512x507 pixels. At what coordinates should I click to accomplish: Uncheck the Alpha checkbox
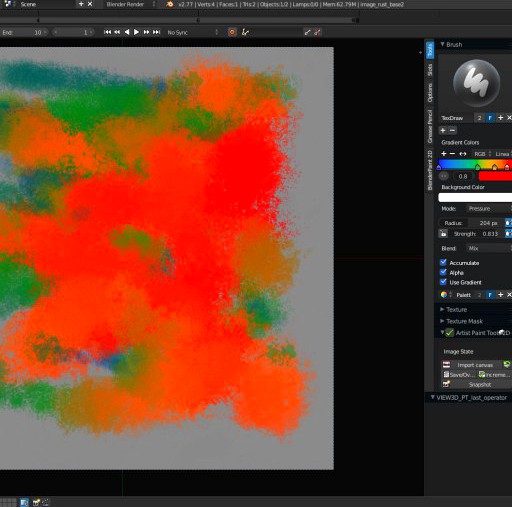tap(443, 272)
